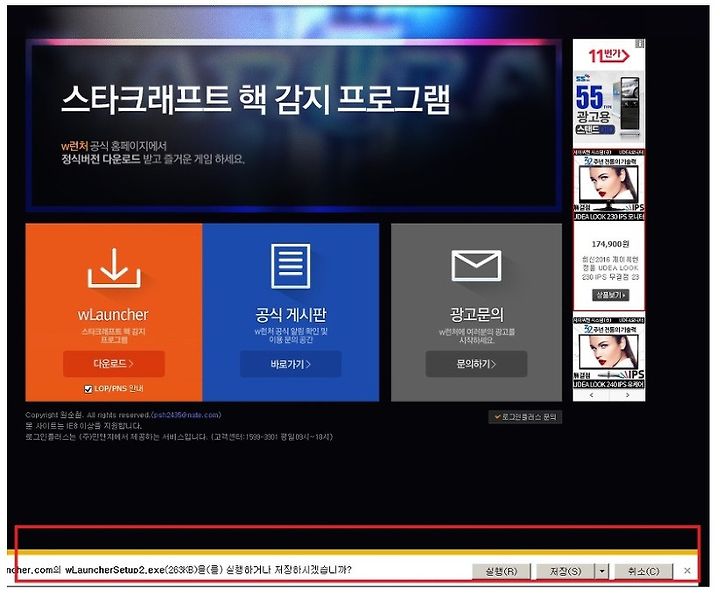720x604 pixels.
Task: Click the 광고문의 heading
Action: [477, 315]
